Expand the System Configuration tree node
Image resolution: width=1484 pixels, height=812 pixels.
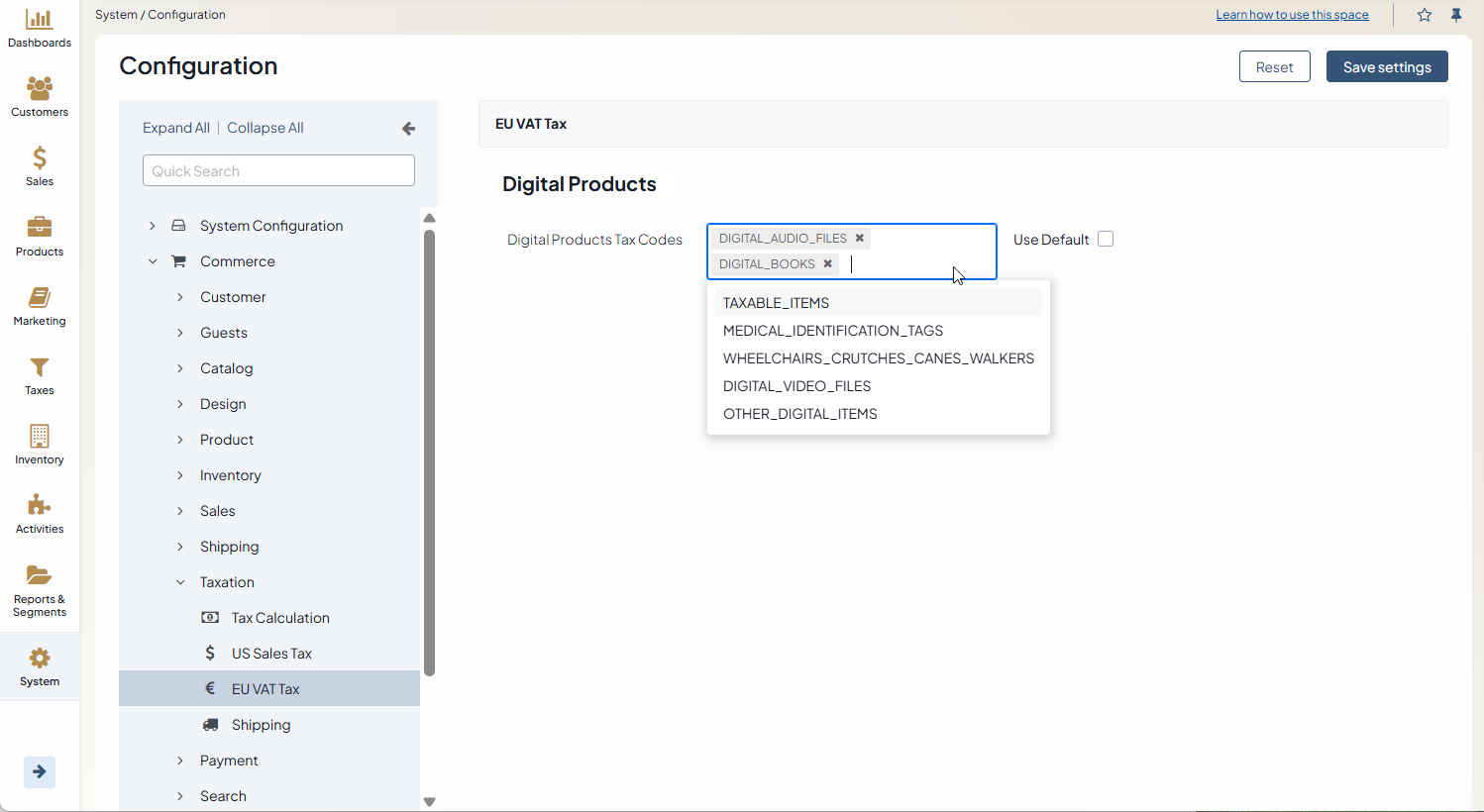[x=153, y=226]
